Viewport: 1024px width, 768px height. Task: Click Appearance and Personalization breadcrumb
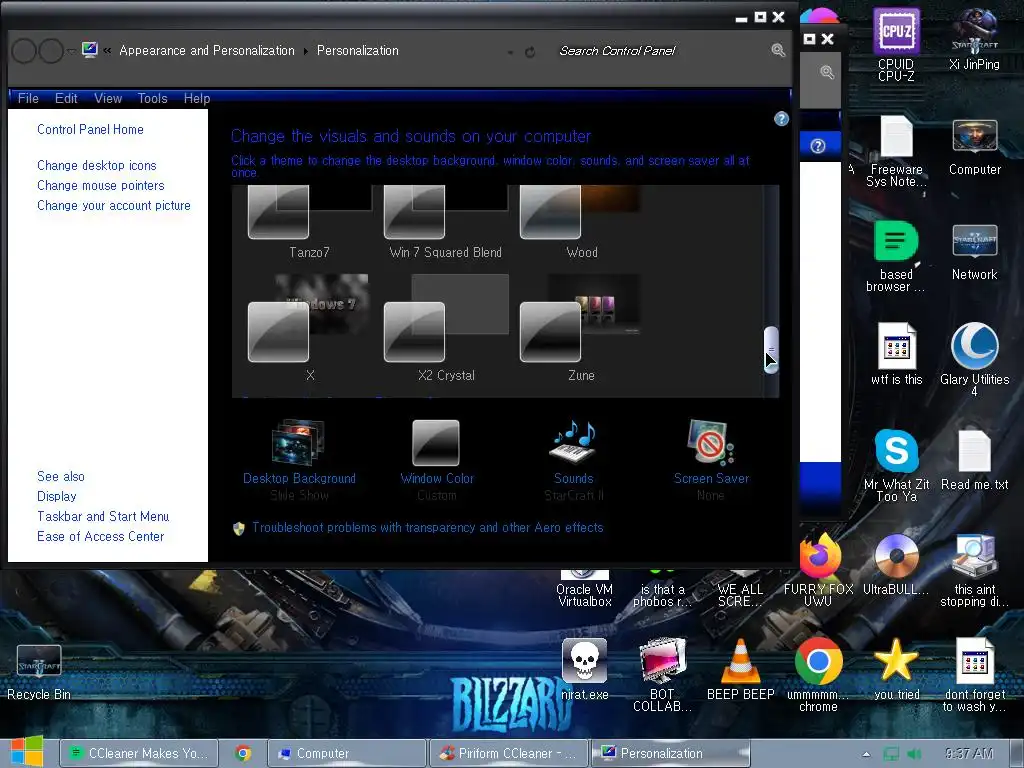206,50
